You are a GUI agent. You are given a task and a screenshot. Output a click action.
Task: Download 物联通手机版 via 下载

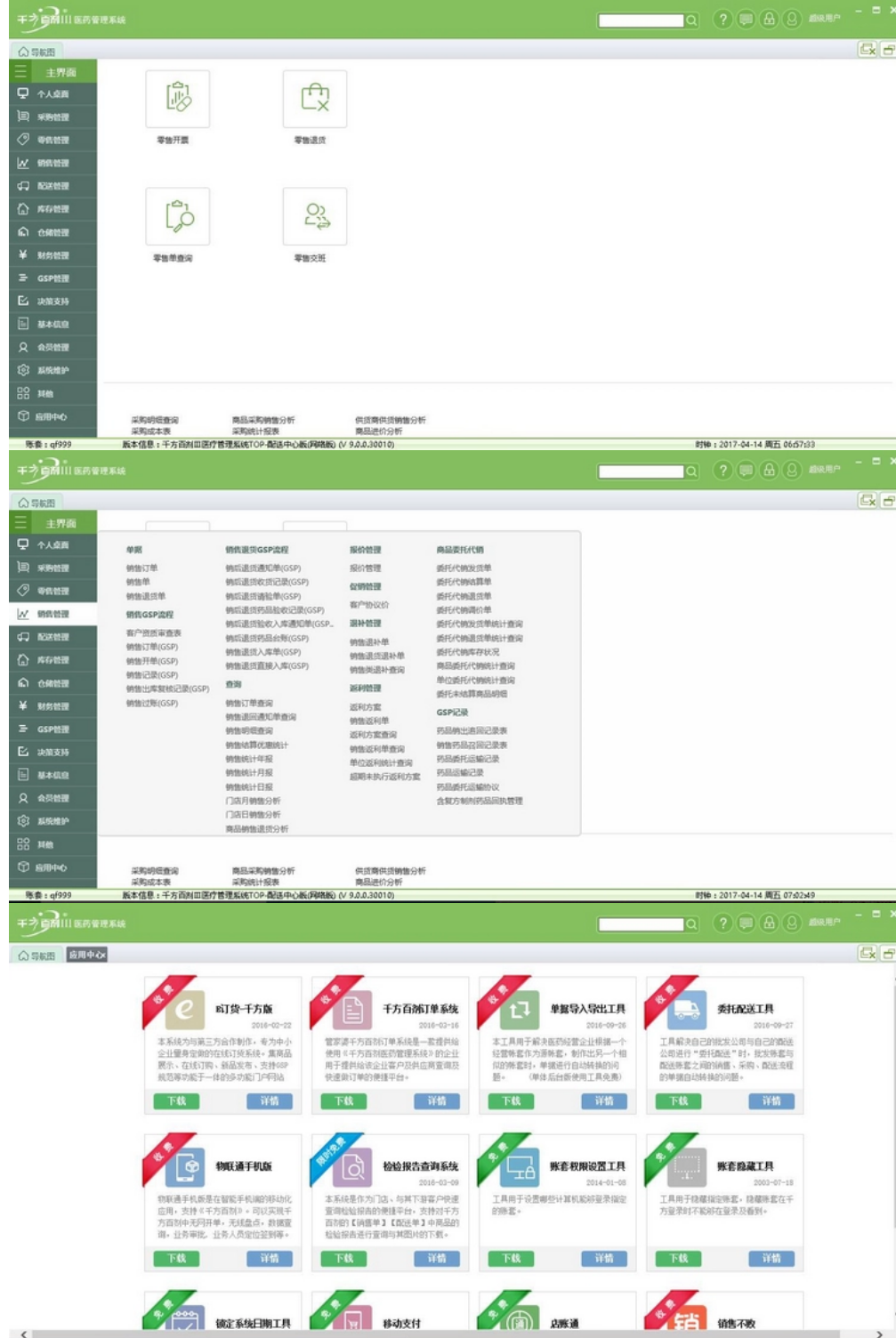(x=177, y=1259)
